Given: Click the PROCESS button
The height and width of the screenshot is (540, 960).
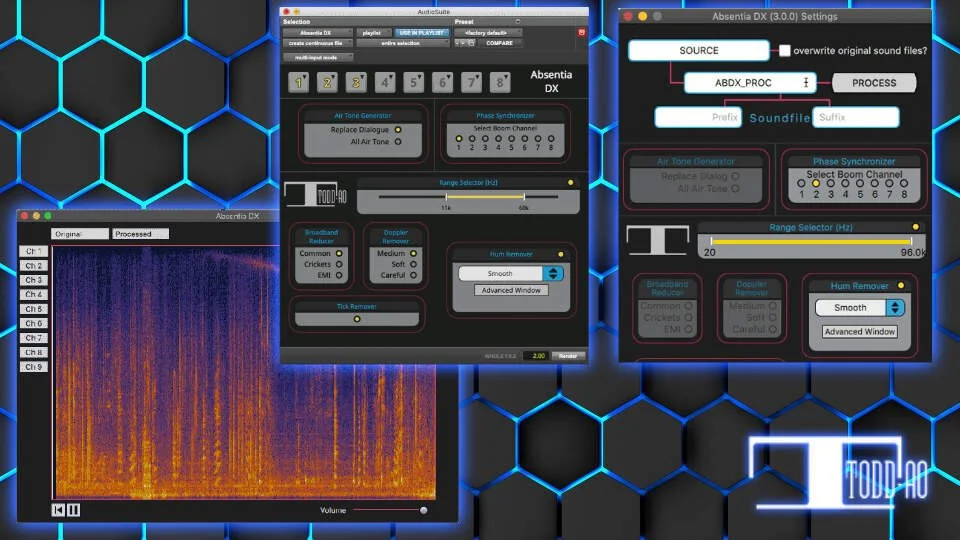Looking at the screenshot, I should (874, 83).
